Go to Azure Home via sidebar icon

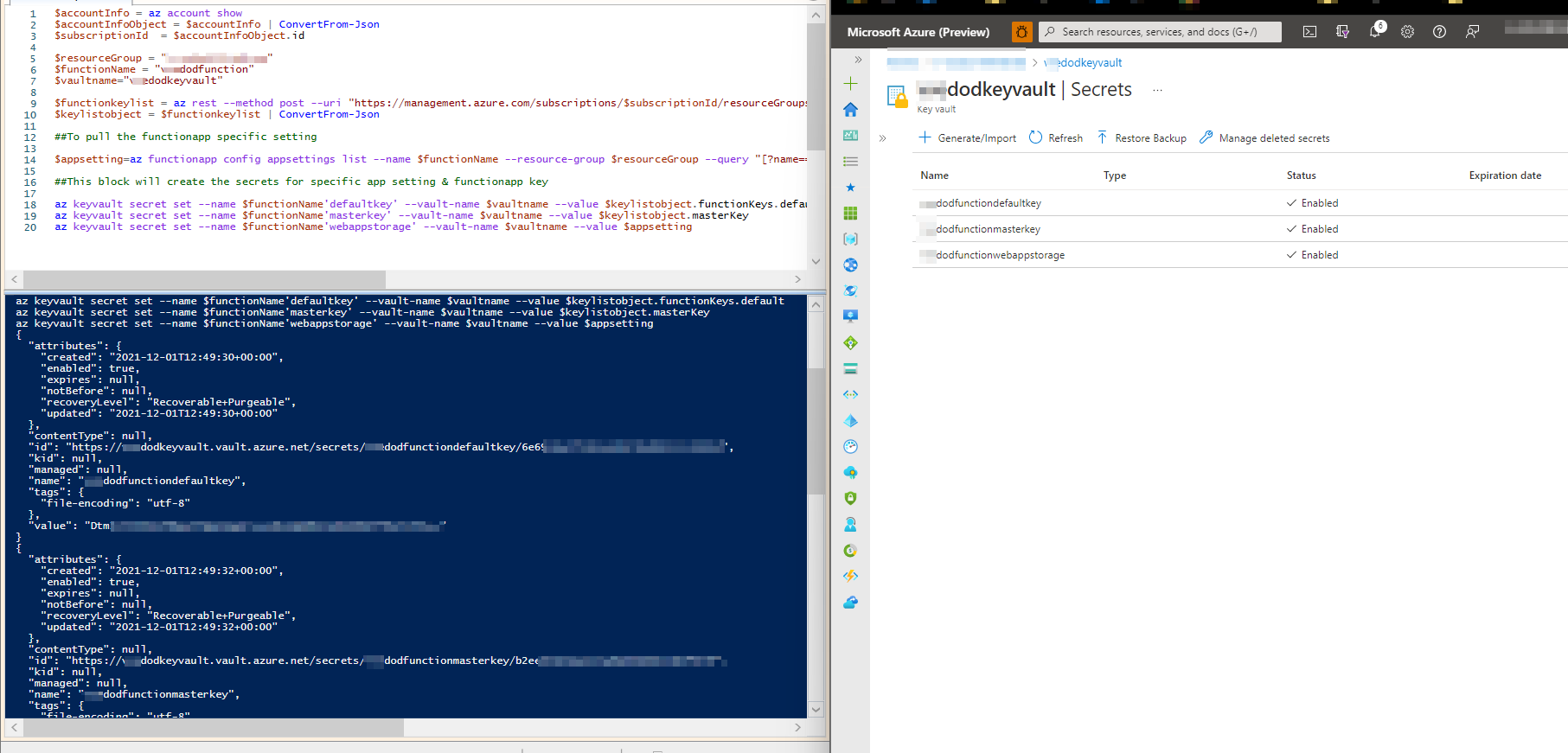[x=850, y=110]
